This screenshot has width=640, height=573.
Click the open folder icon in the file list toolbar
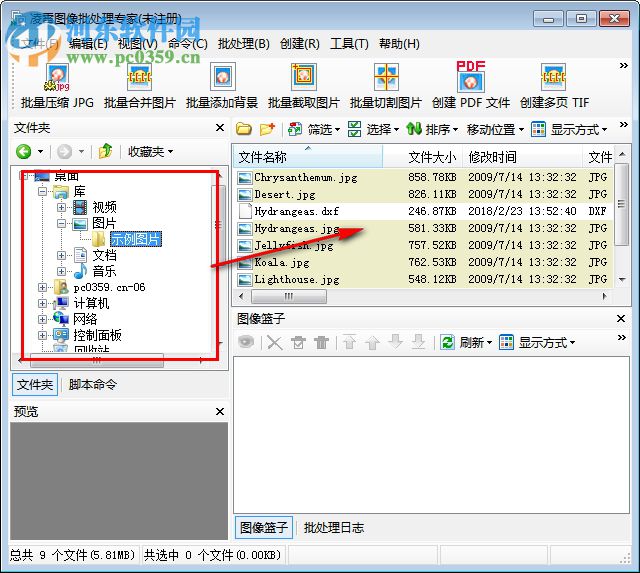244,129
